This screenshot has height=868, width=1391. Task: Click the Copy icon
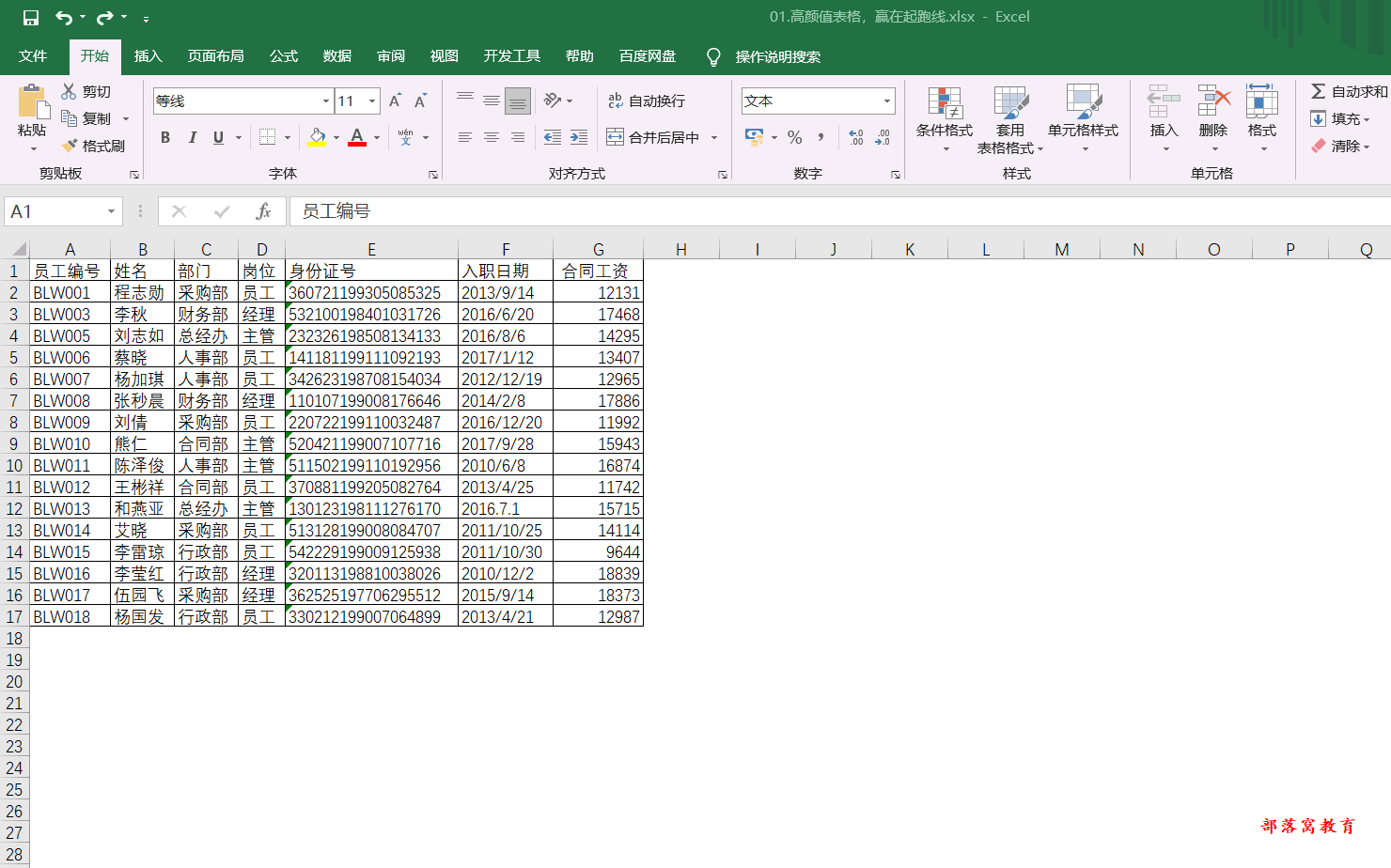tap(69, 118)
